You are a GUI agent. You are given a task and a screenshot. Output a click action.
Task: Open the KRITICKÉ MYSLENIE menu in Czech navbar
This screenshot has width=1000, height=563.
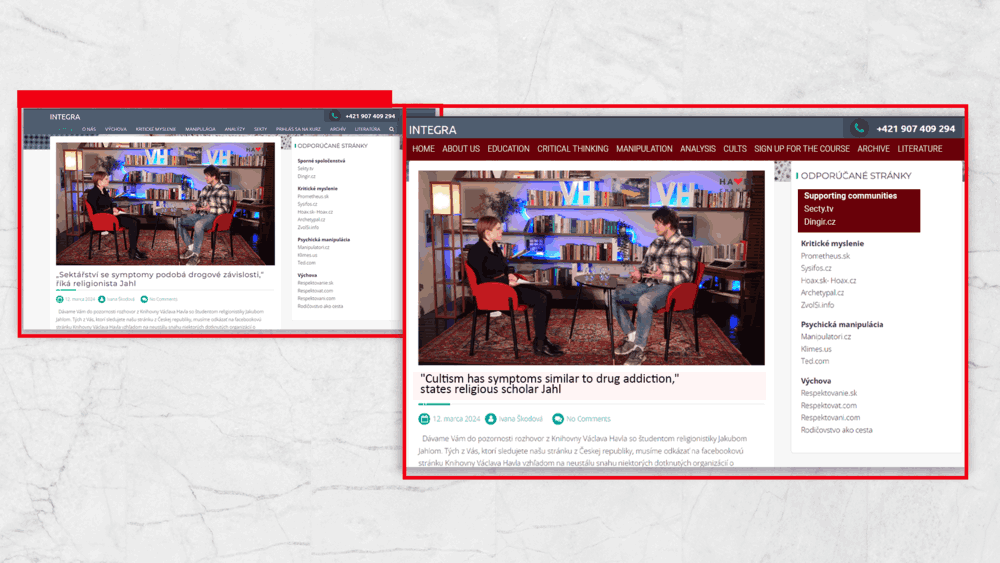point(156,129)
